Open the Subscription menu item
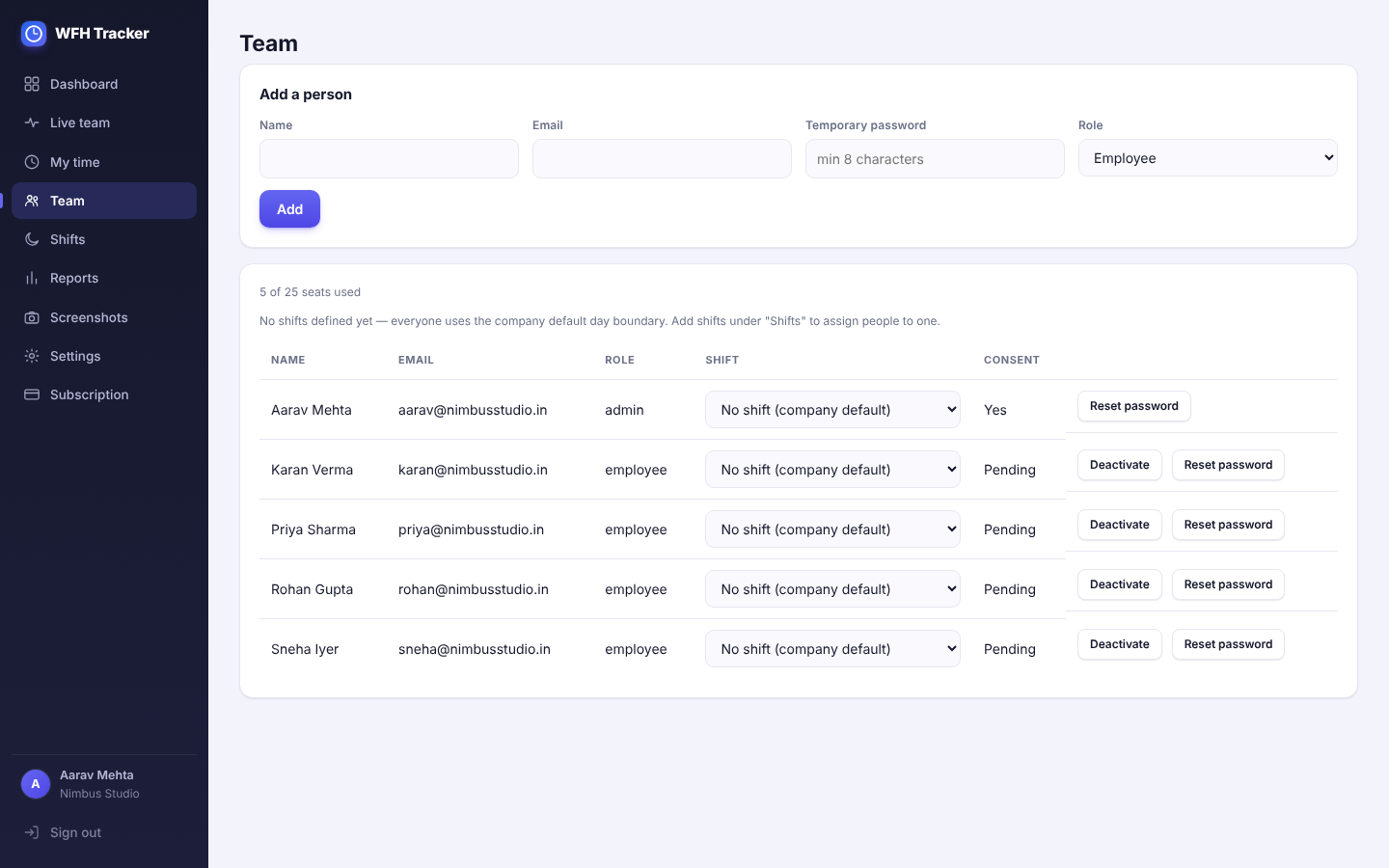The height and width of the screenshot is (868, 1389). pos(104,394)
